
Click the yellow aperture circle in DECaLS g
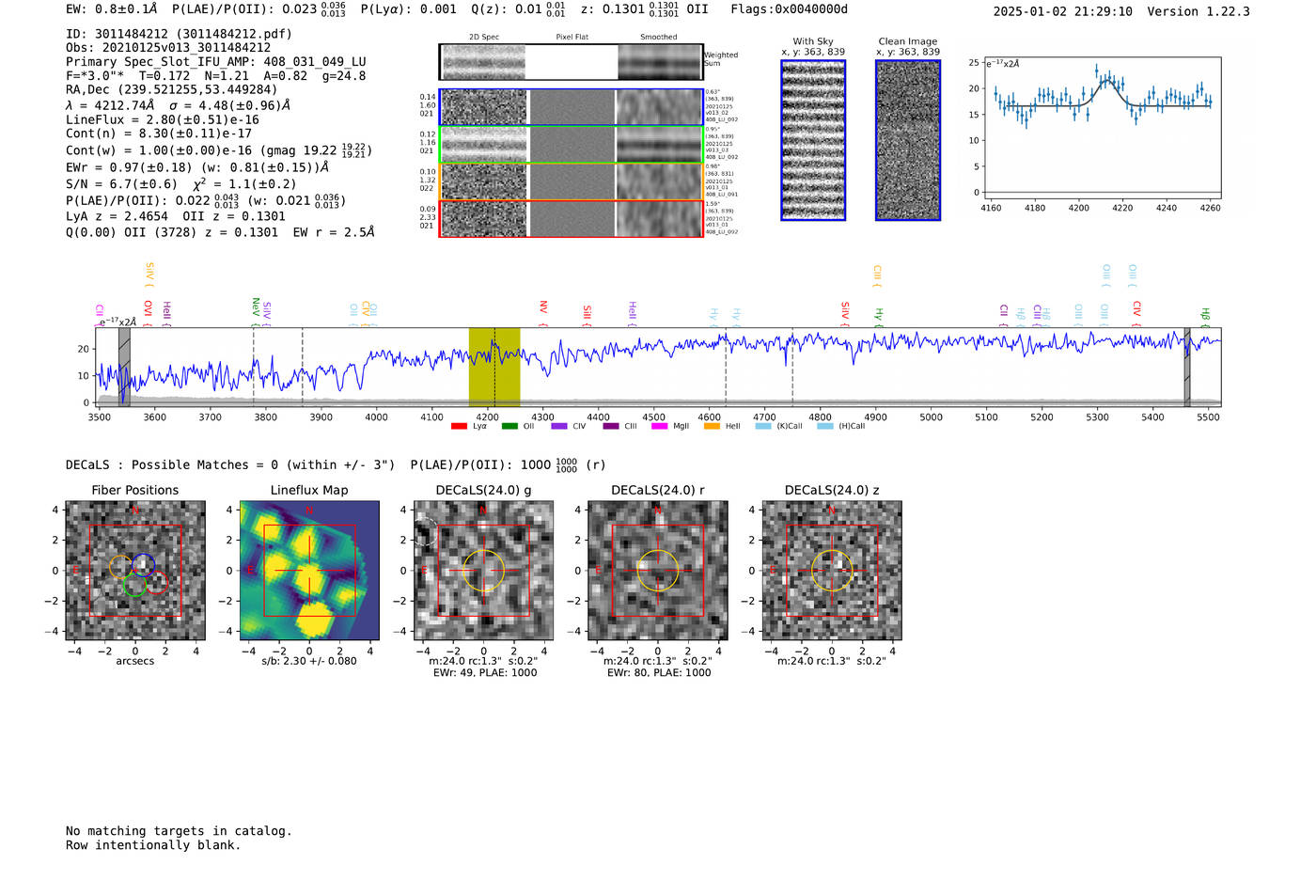(484, 570)
